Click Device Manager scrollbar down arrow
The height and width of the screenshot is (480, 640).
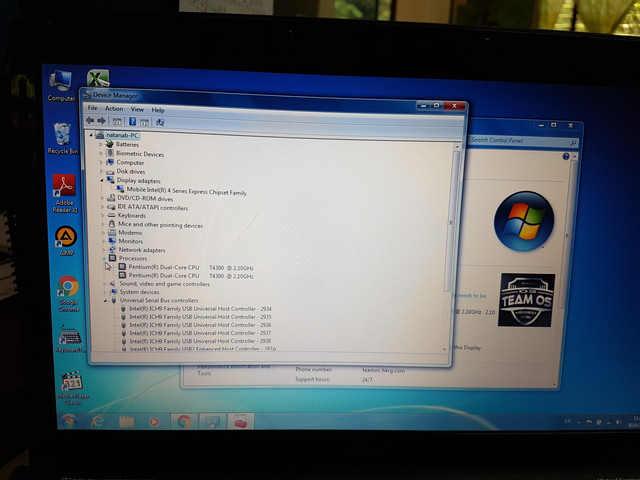click(444, 349)
